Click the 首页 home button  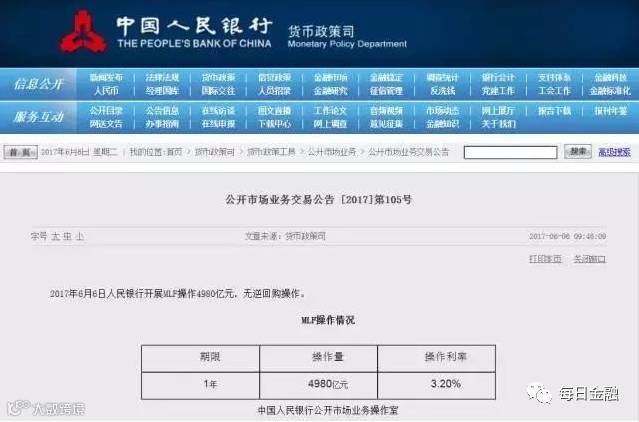coord(20,152)
